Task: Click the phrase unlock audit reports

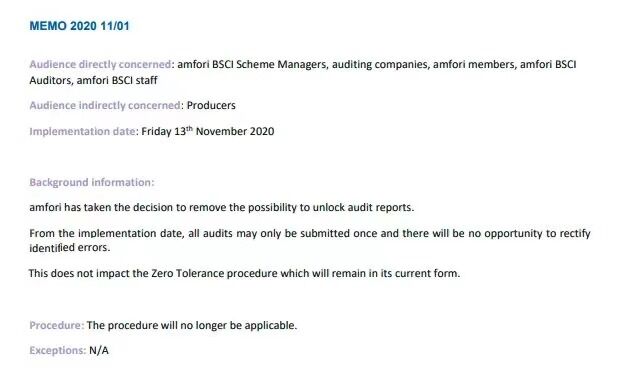Action: click(x=363, y=207)
